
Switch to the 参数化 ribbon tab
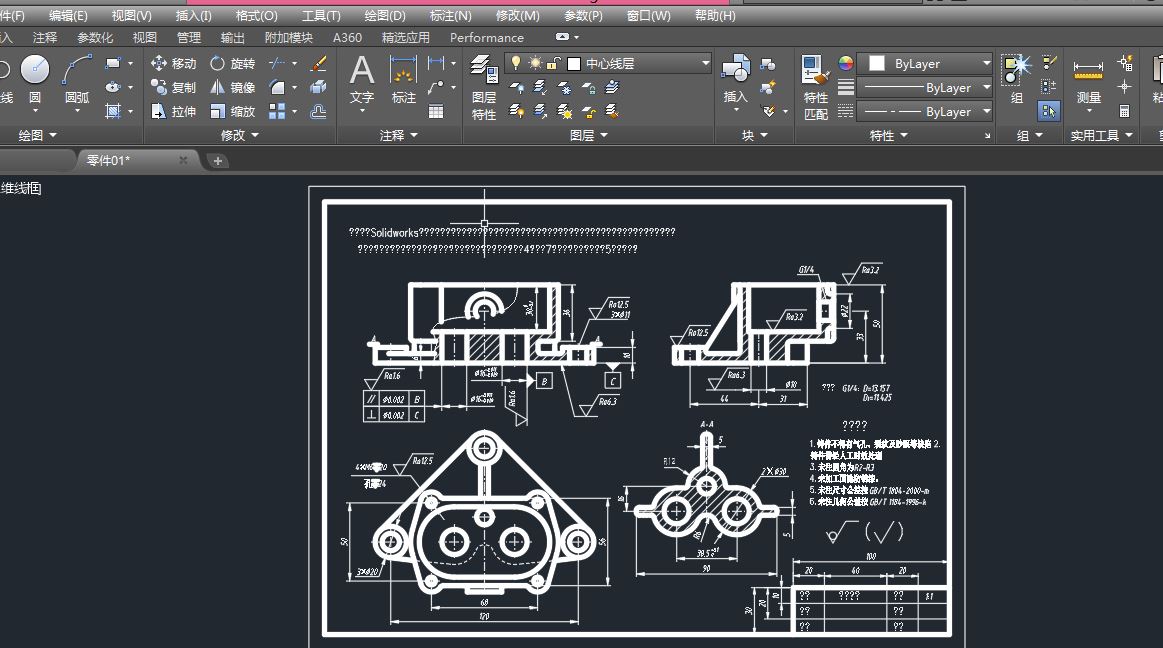[x=95, y=37]
